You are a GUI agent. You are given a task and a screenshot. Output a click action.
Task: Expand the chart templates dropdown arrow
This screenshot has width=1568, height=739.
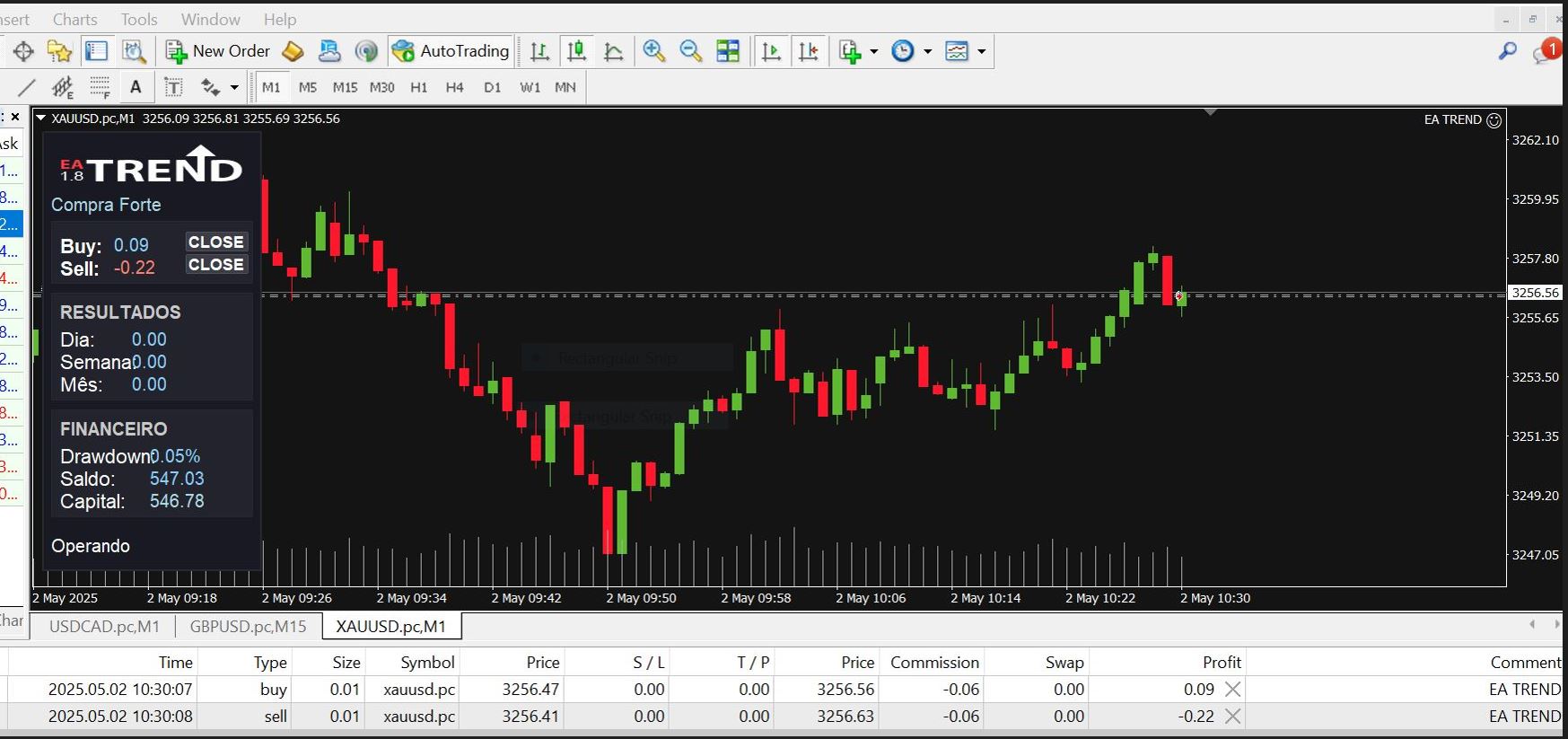981,51
